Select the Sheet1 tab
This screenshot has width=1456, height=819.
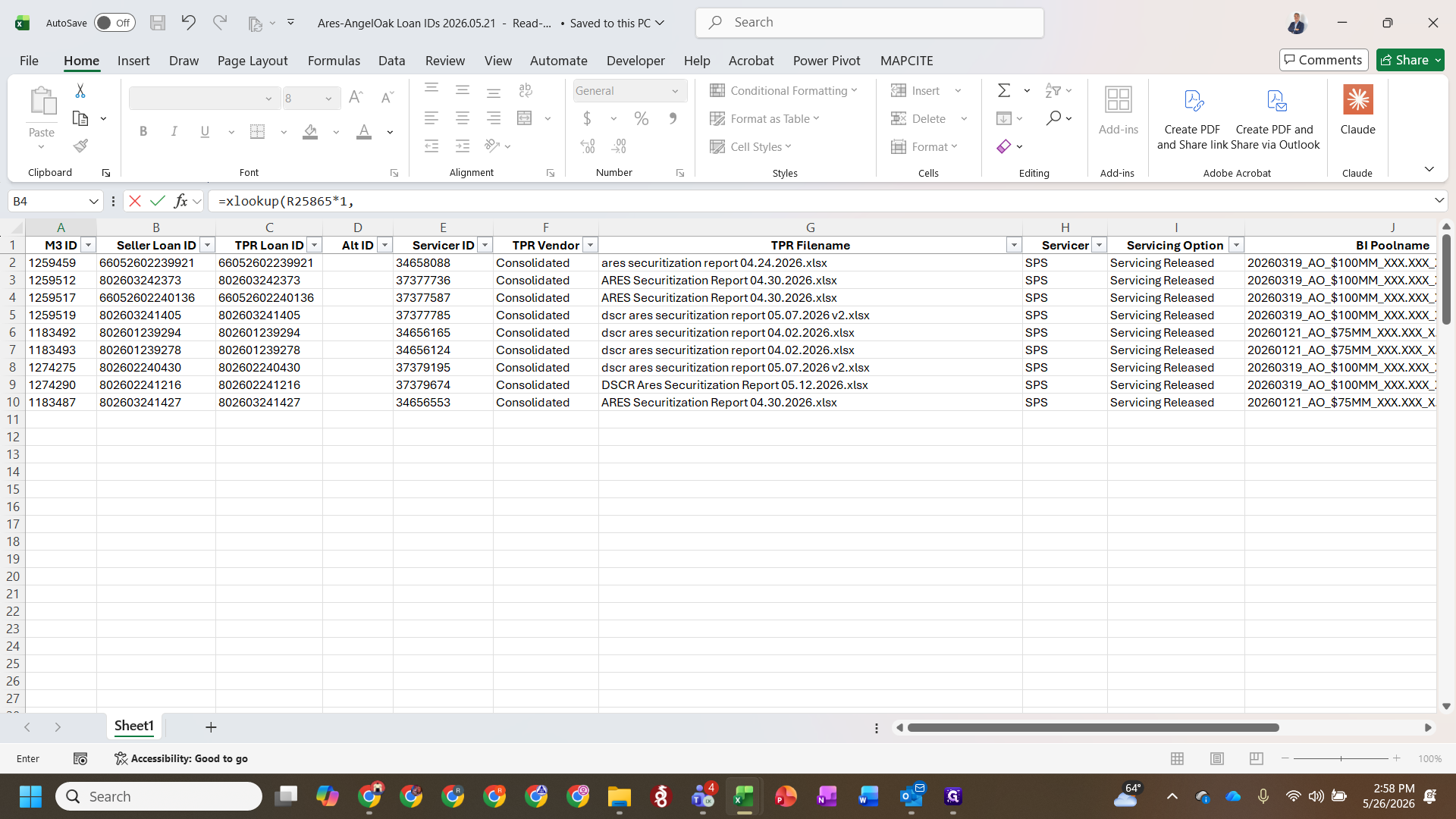134,726
